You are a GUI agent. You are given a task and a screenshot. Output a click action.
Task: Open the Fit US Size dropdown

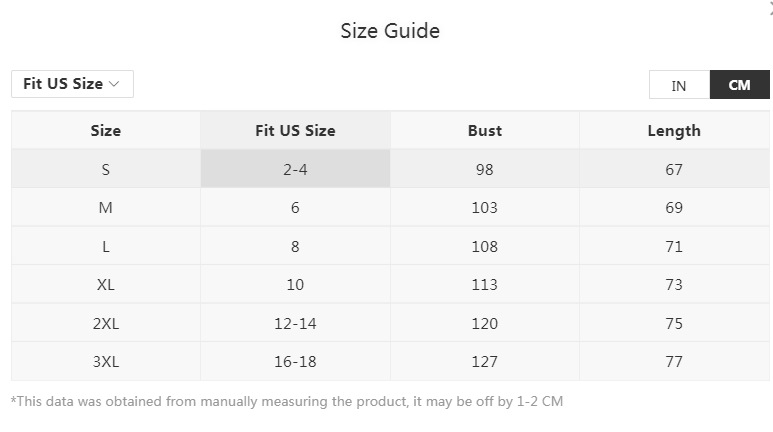pyautogui.click(x=72, y=84)
